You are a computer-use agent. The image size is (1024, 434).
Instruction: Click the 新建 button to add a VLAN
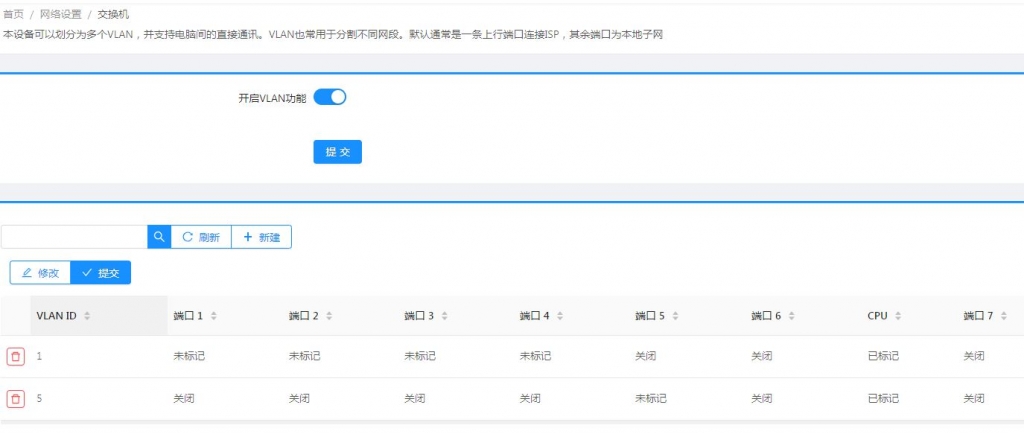click(x=261, y=237)
